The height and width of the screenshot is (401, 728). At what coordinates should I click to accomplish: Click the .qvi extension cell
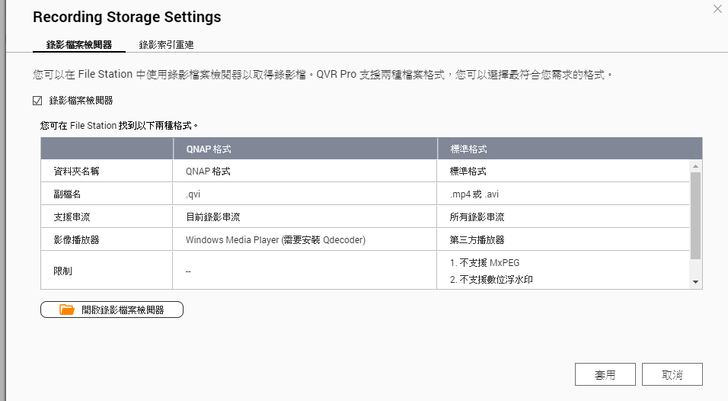point(194,194)
